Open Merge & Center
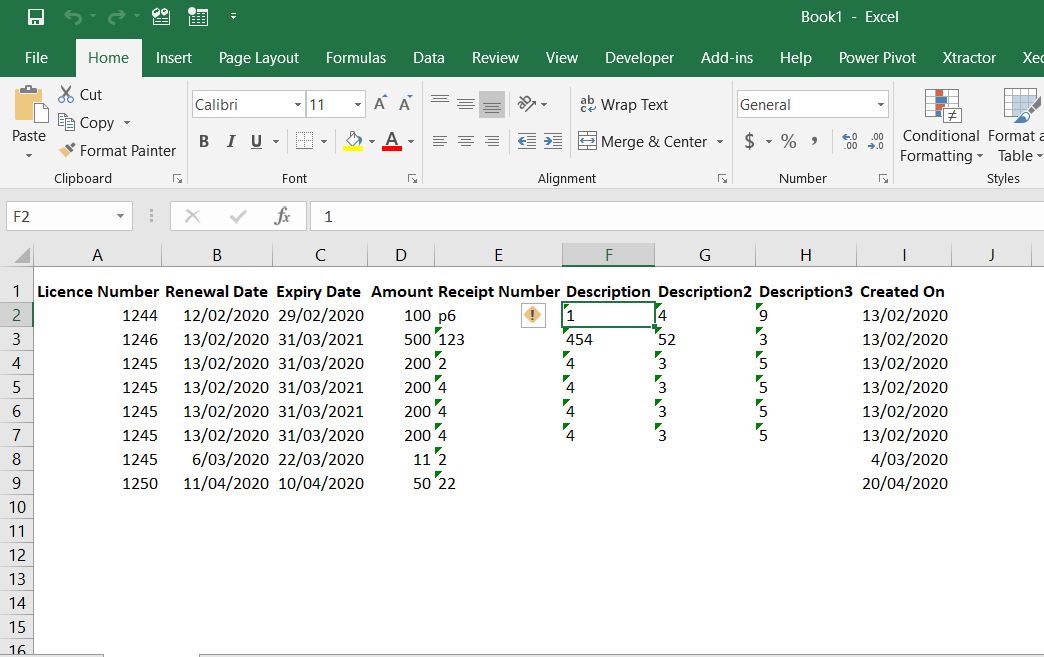Screen dimensions: 1044x657 coord(644,141)
